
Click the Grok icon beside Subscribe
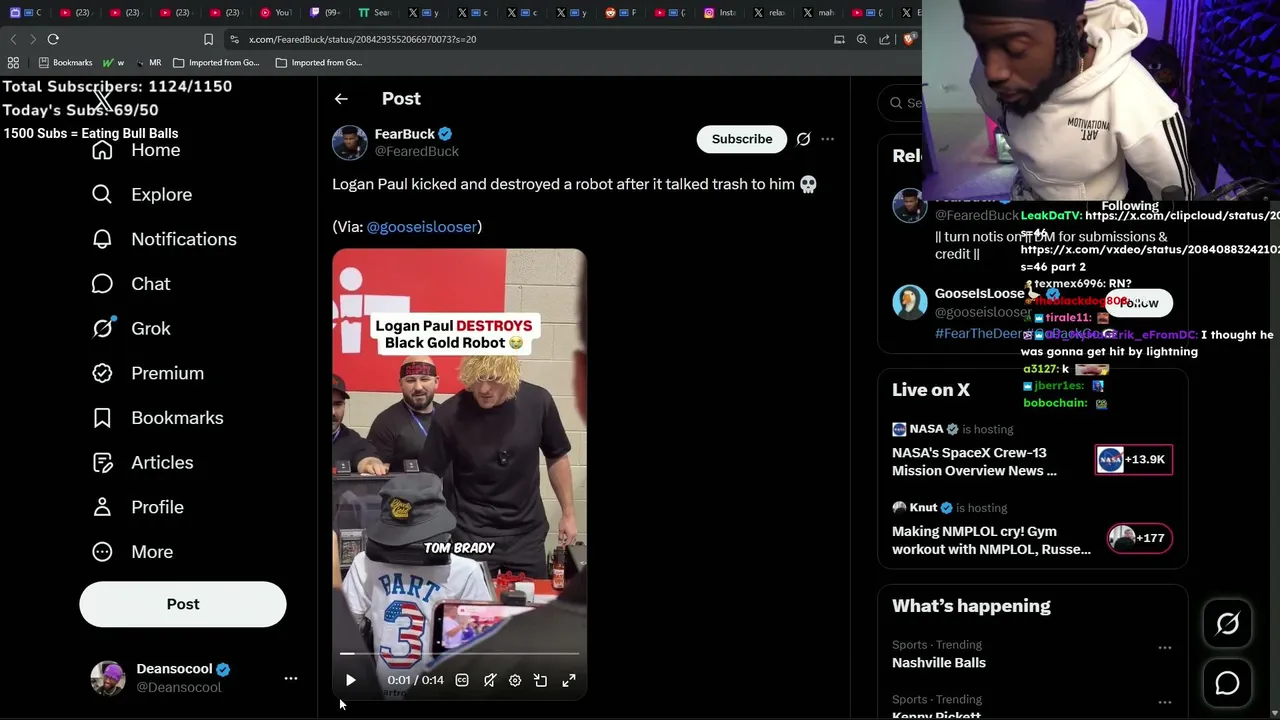coord(803,139)
